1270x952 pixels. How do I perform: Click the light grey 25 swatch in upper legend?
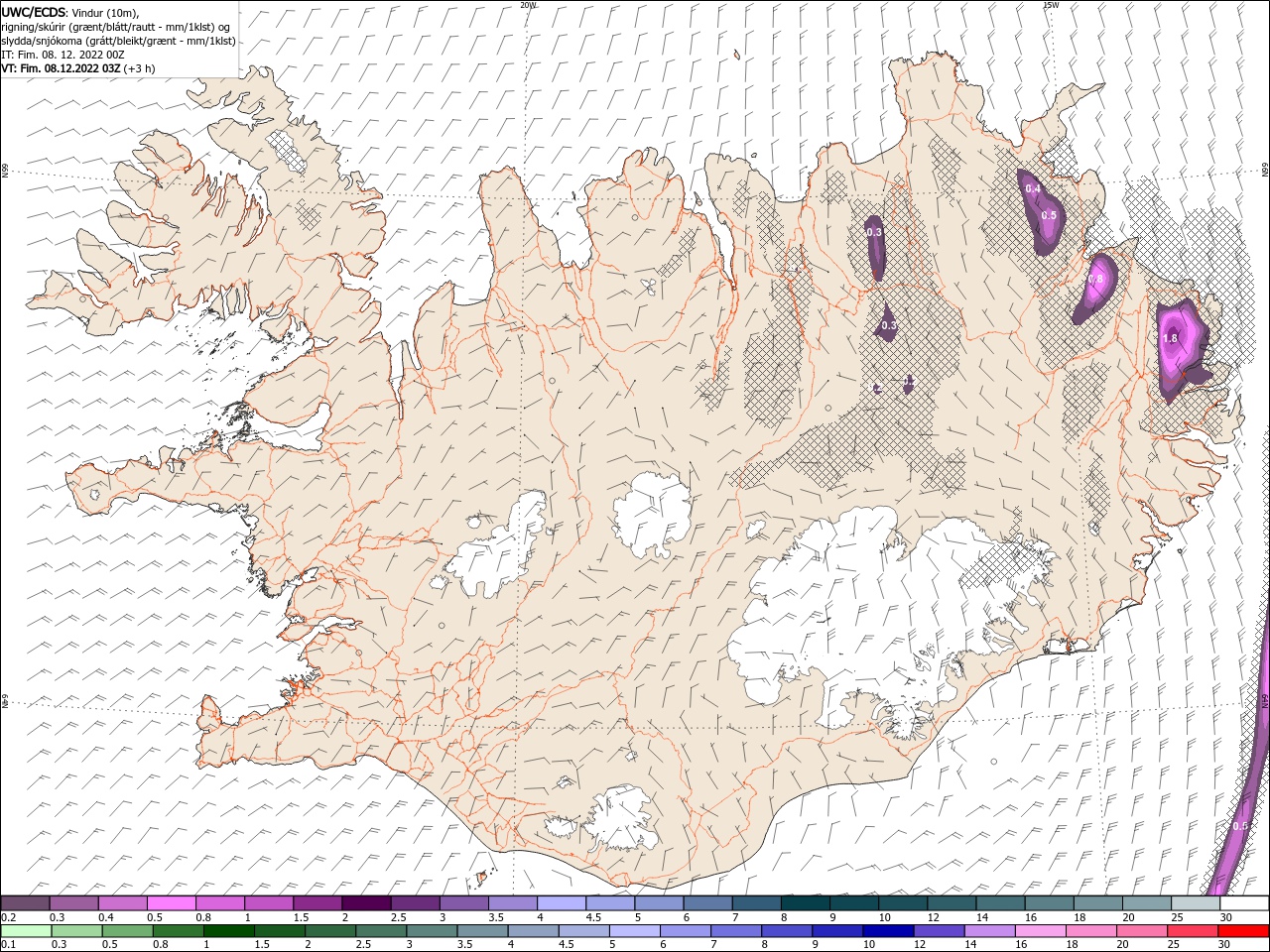tap(1196, 903)
